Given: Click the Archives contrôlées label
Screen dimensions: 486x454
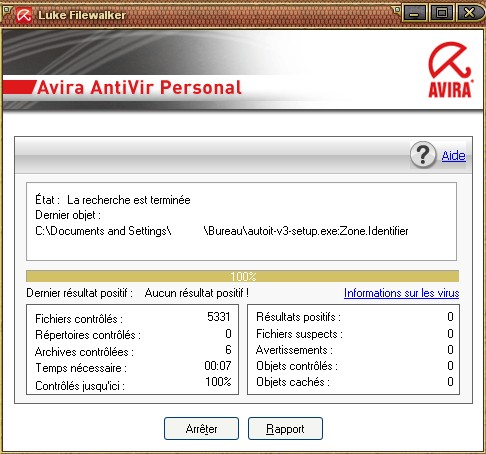Looking at the screenshot, I should click(x=84, y=352).
